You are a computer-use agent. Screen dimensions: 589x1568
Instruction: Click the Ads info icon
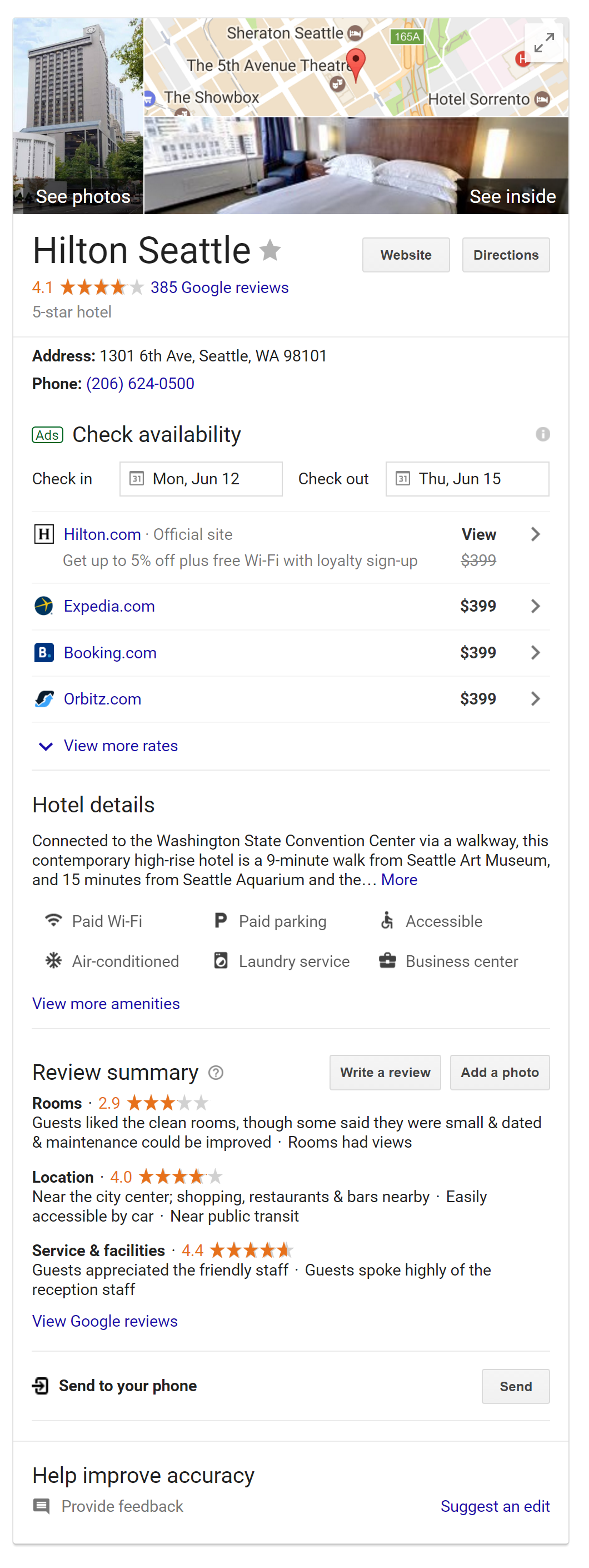542,435
